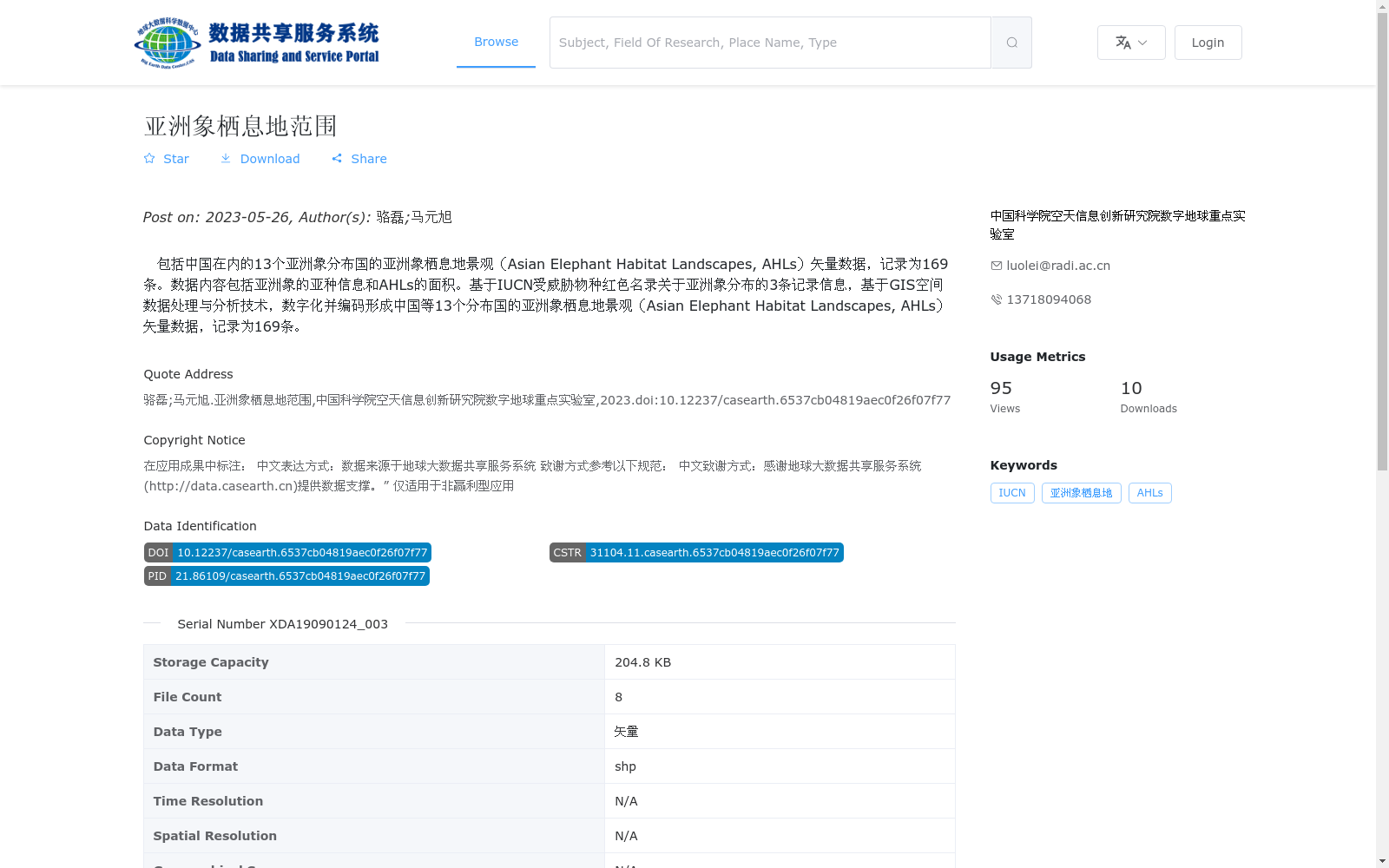Click the scrollbar down arrow
The width and height of the screenshot is (1389, 868).
click(1383, 861)
